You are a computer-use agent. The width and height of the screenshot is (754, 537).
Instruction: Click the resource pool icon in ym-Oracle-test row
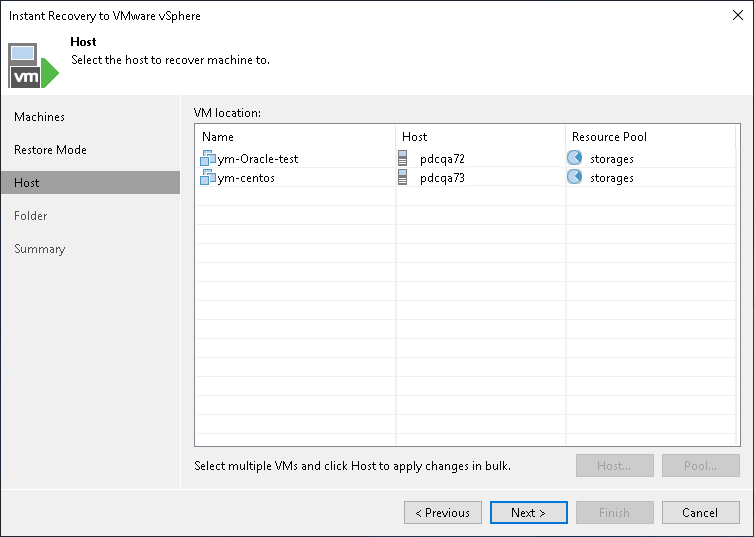pos(574,158)
